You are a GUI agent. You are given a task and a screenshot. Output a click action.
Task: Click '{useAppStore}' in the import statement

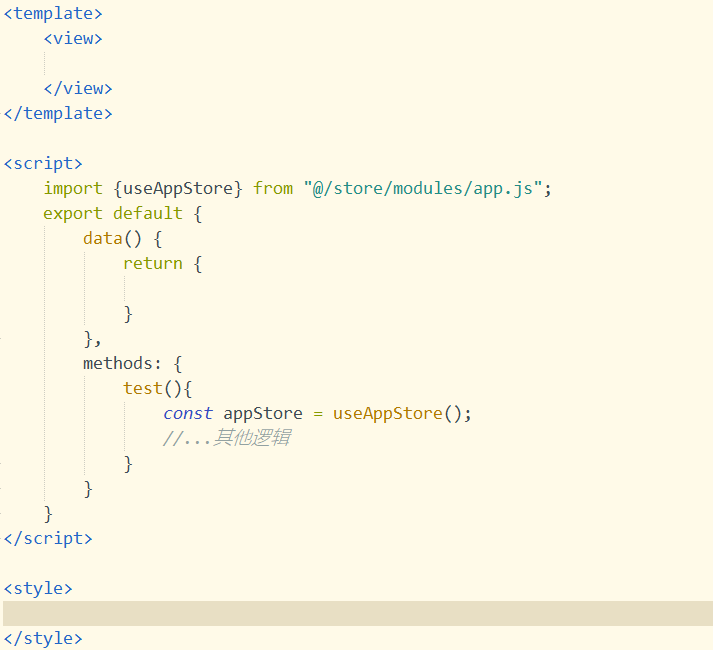pos(178,189)
